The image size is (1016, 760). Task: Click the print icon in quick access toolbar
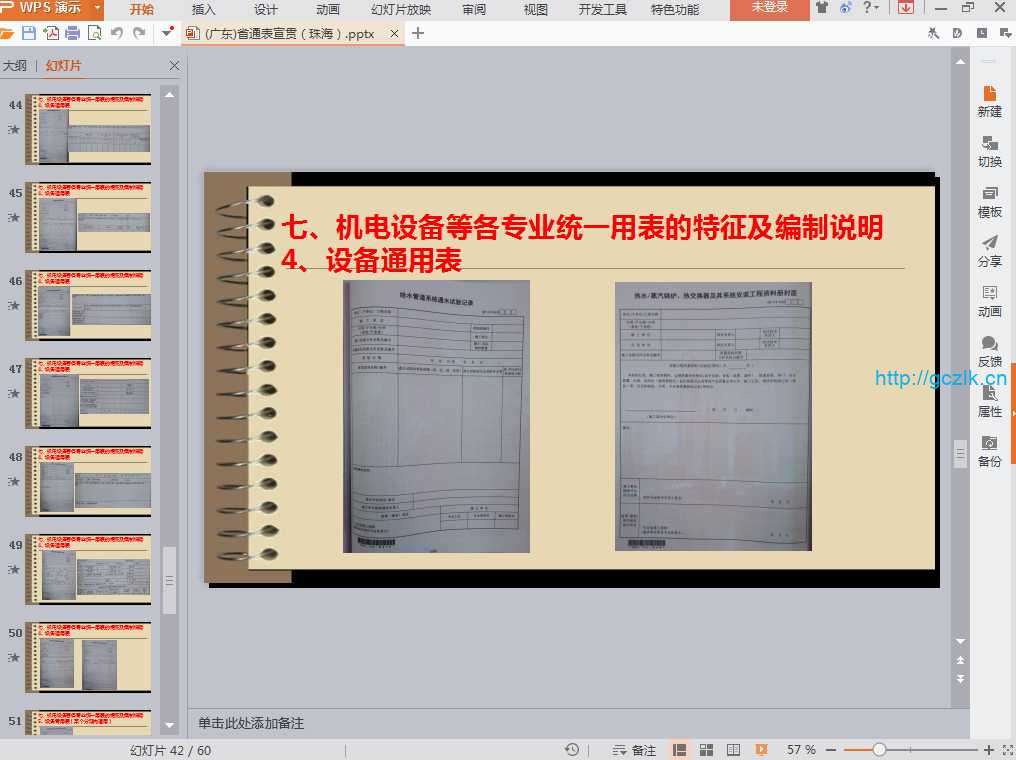point(72,33)
